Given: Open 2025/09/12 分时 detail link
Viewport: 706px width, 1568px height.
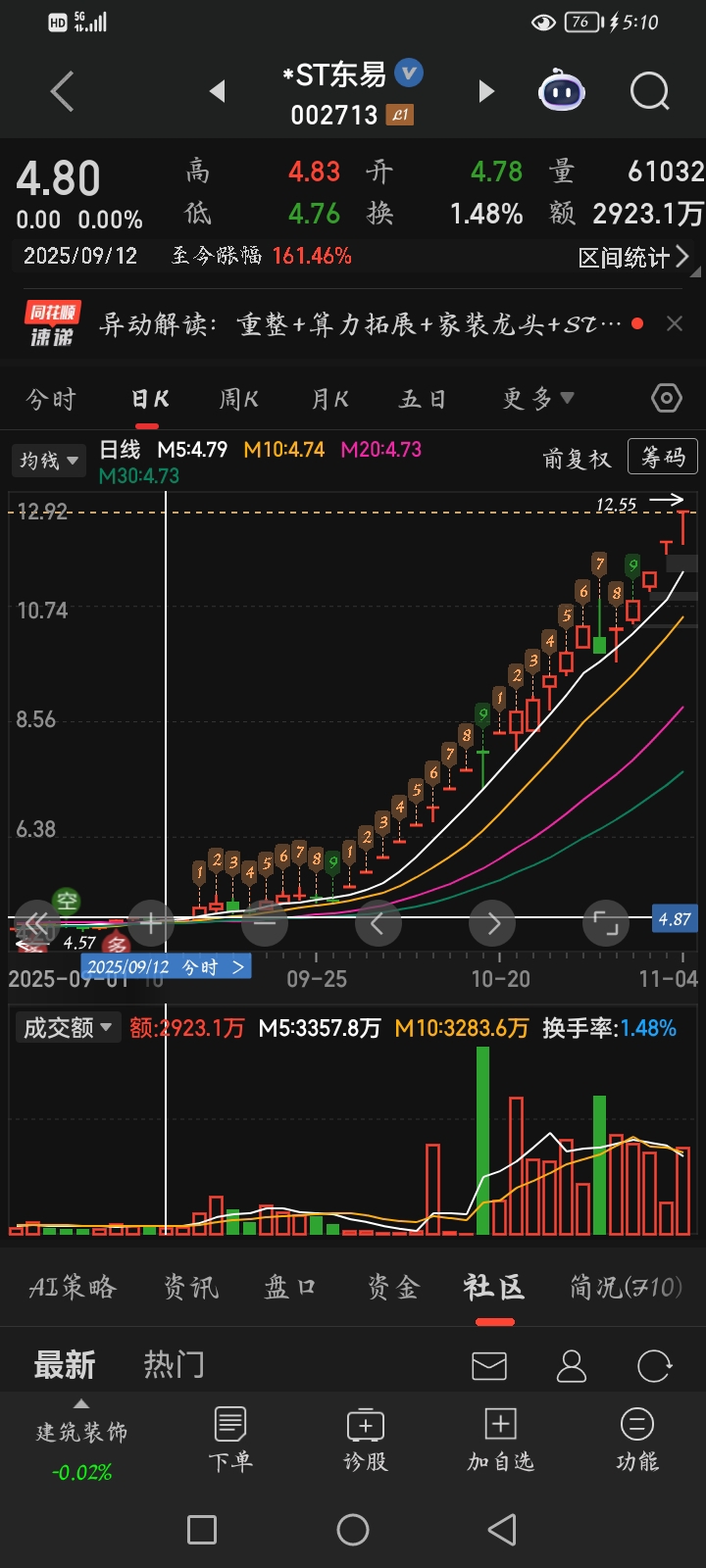Looking at the screenshot, I should pos(166,967).
